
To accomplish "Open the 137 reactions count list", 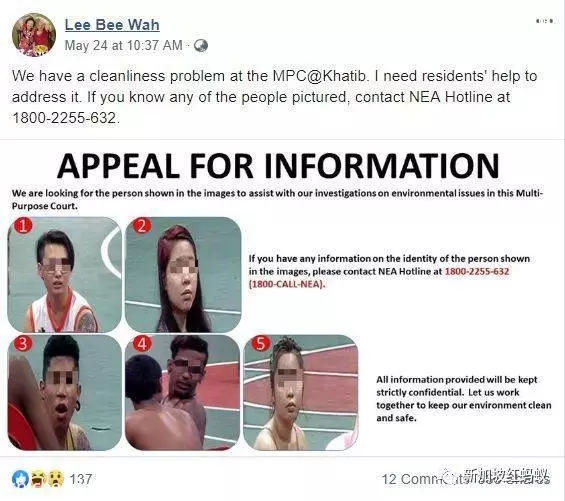I will pyautogui.click(x=80, y=479).
